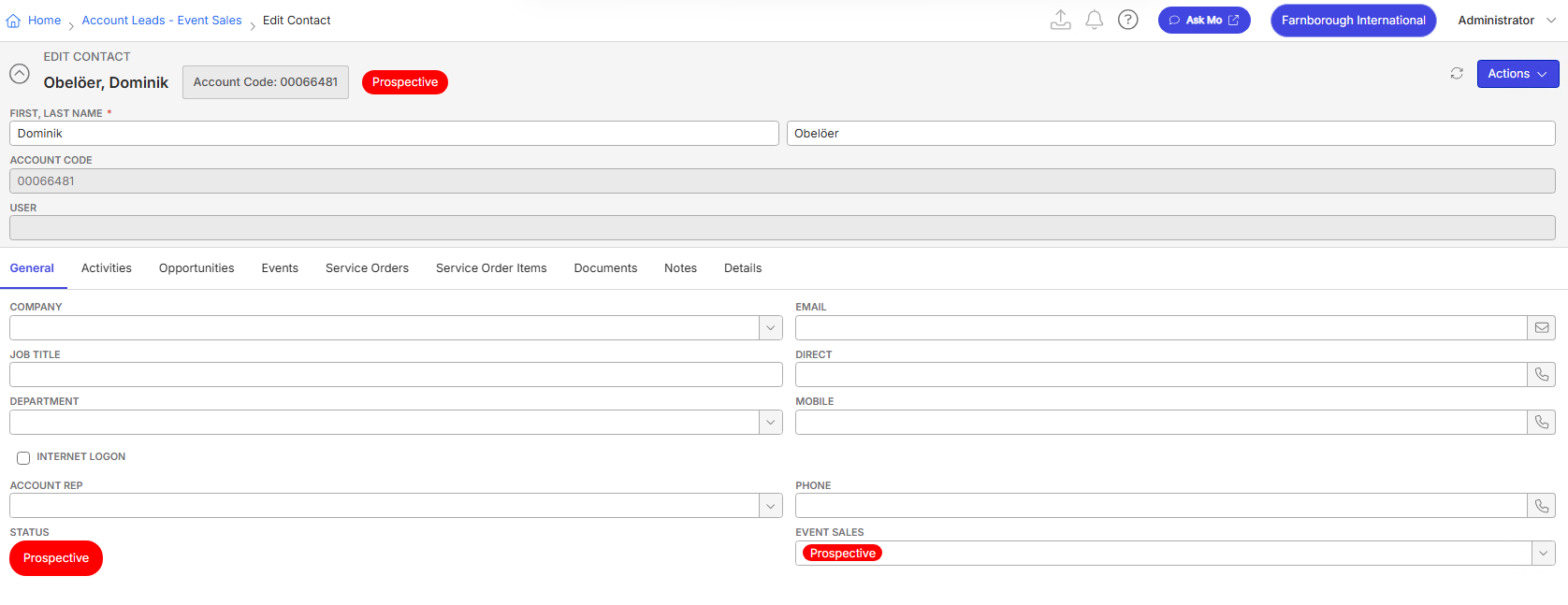
Task: Click the phone icon next to Direct
Action: [1542, 374]
